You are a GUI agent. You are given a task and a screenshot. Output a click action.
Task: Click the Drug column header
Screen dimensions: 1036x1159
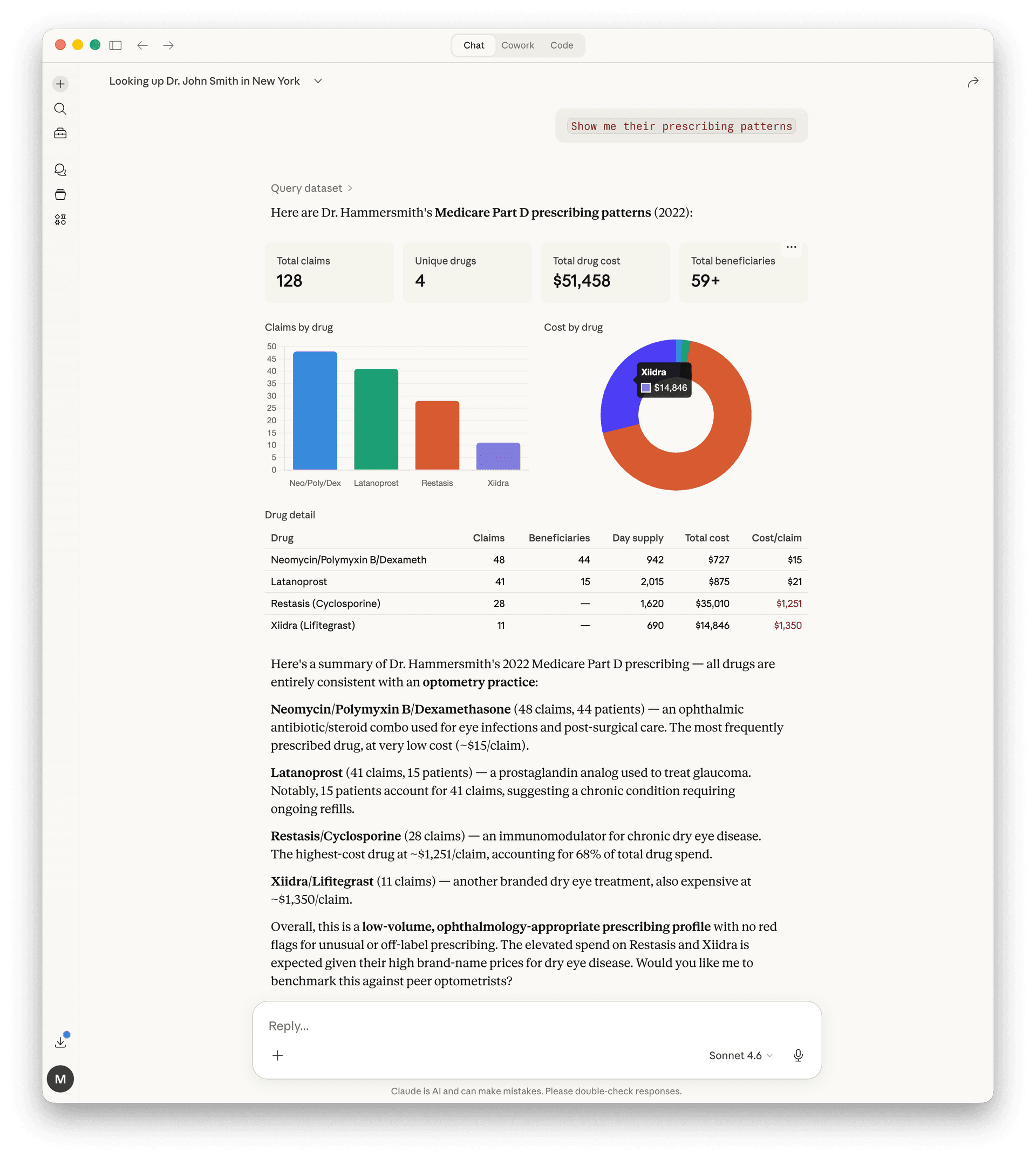click(282, 538)
